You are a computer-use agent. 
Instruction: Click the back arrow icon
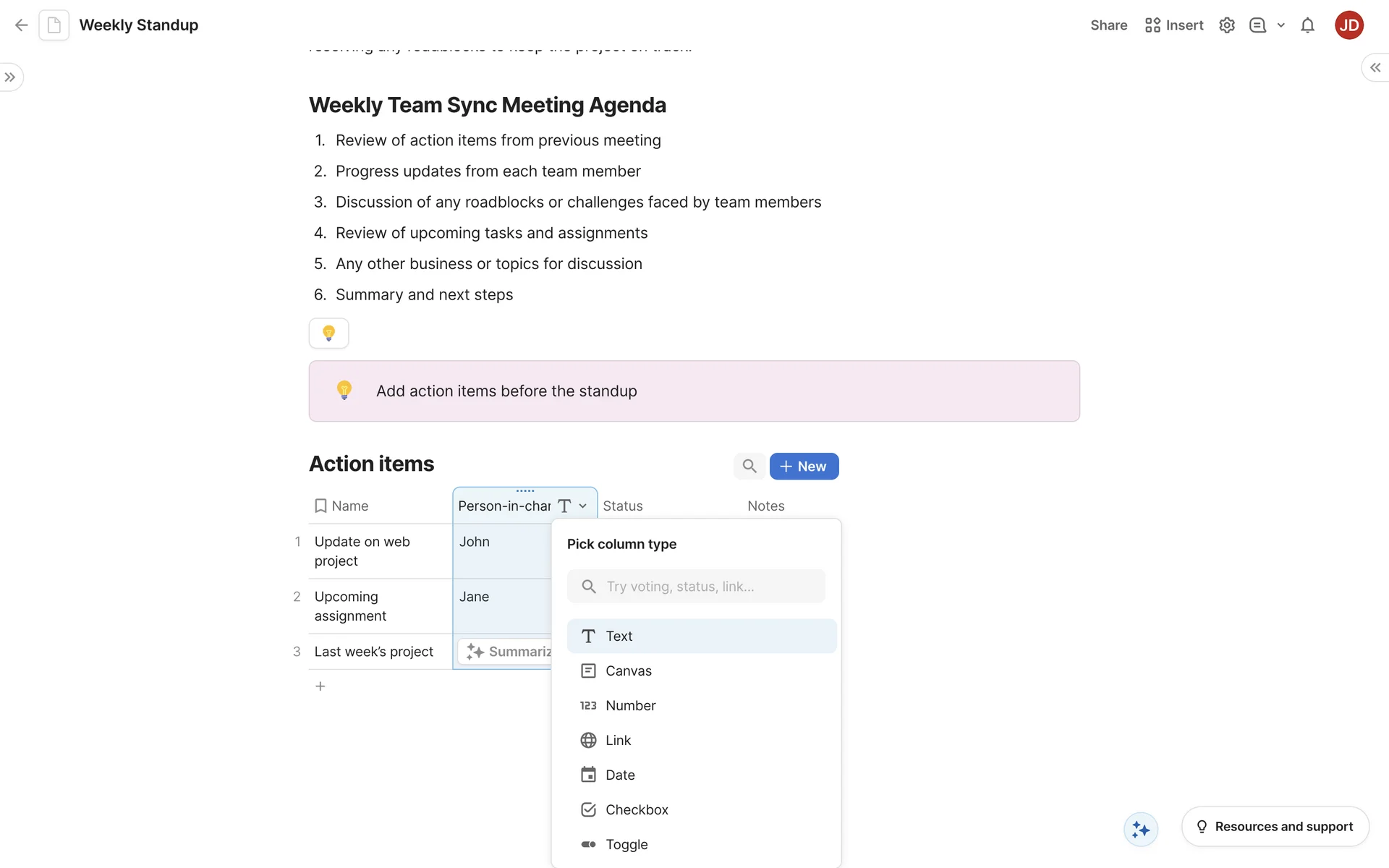pyautogui.click(x=21, y=25)
